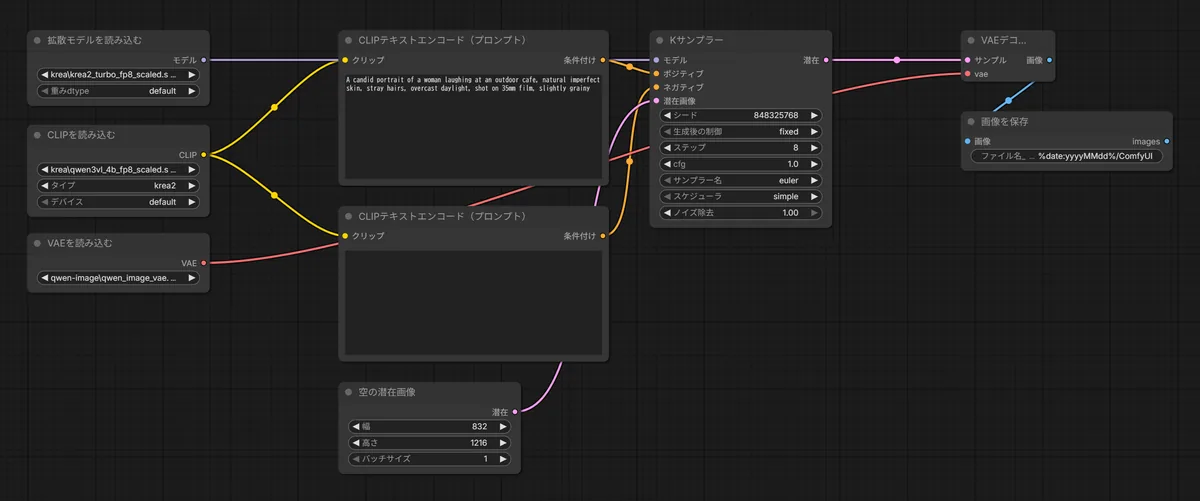Open the qwen3vl_4b_fp8_scaled CLIP file dropdown
This screenshot has height=501, width=1200.
pyautogui.click(x=118, y=170)
